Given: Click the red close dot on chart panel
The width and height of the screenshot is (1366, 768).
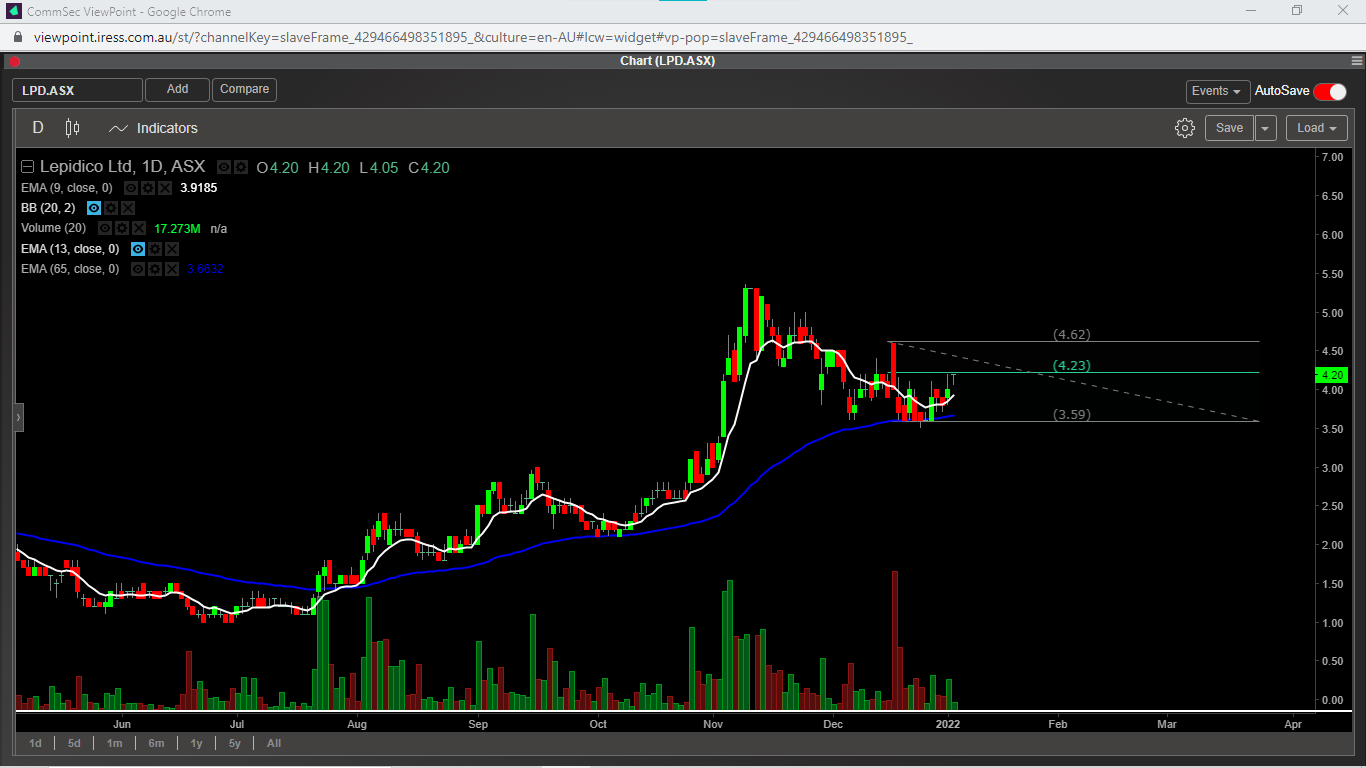Looking at the screenshot, I should point(14,61).
